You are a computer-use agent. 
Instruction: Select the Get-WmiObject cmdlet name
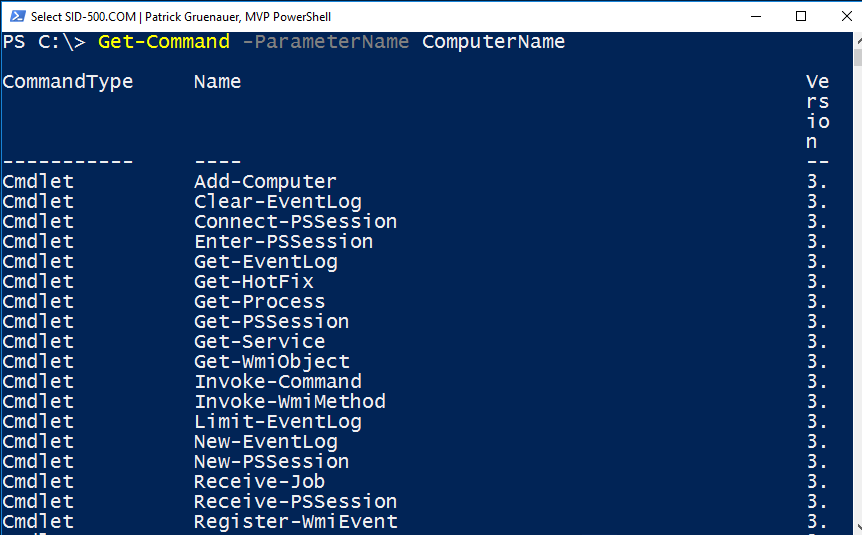point(271,362)
